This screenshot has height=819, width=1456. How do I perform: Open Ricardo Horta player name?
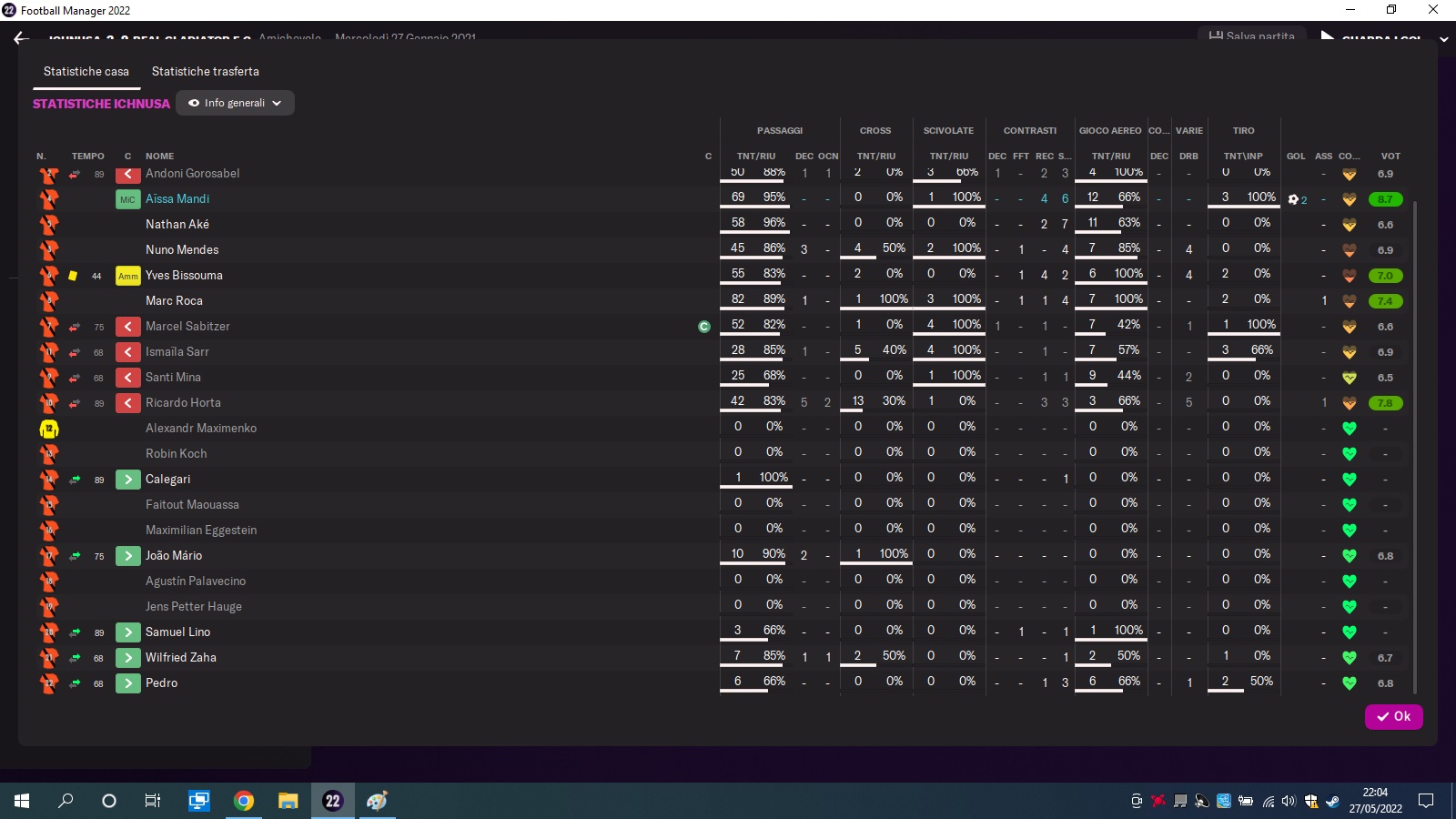[183, 402]
